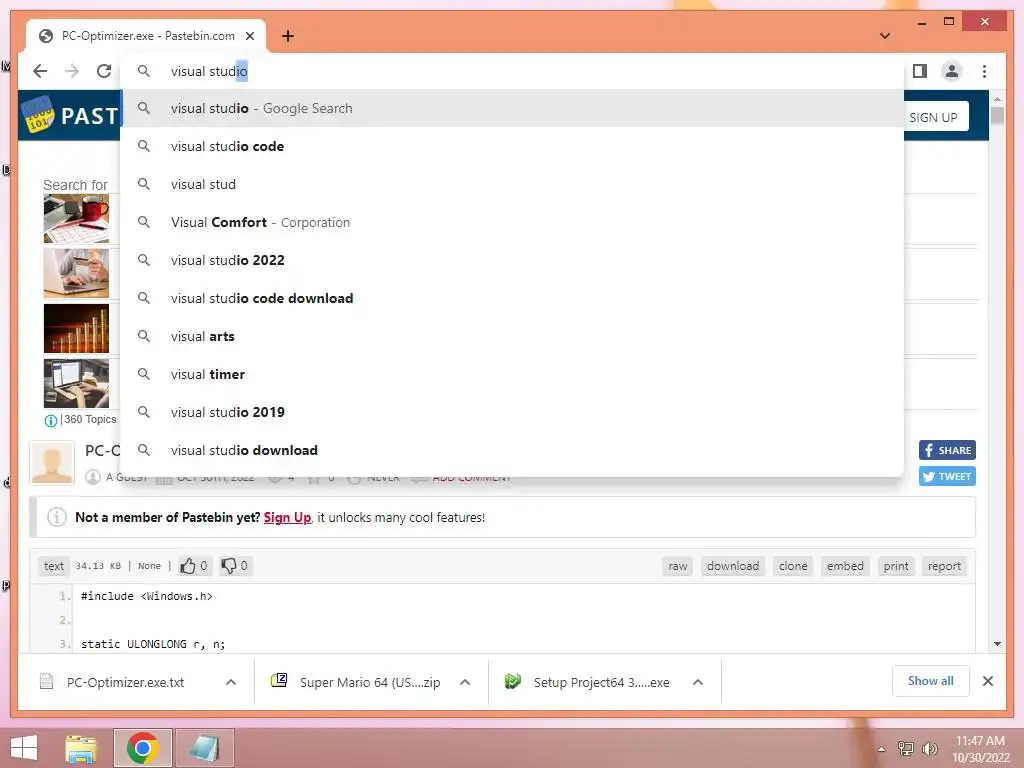Screen dimensions: 1024x768
Task: Show hidden system tray icons arrow
Action: click(881, 749)
